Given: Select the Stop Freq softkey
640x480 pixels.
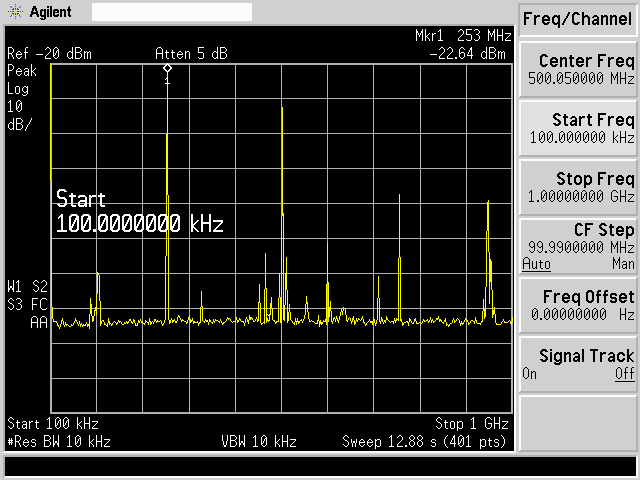Looking at the screenshot, I should point(578,188).
